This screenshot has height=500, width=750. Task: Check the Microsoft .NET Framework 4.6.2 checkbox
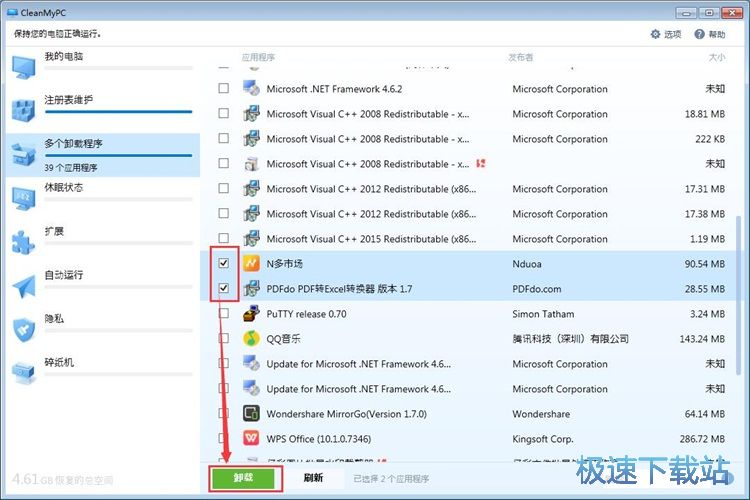[223, 88]
